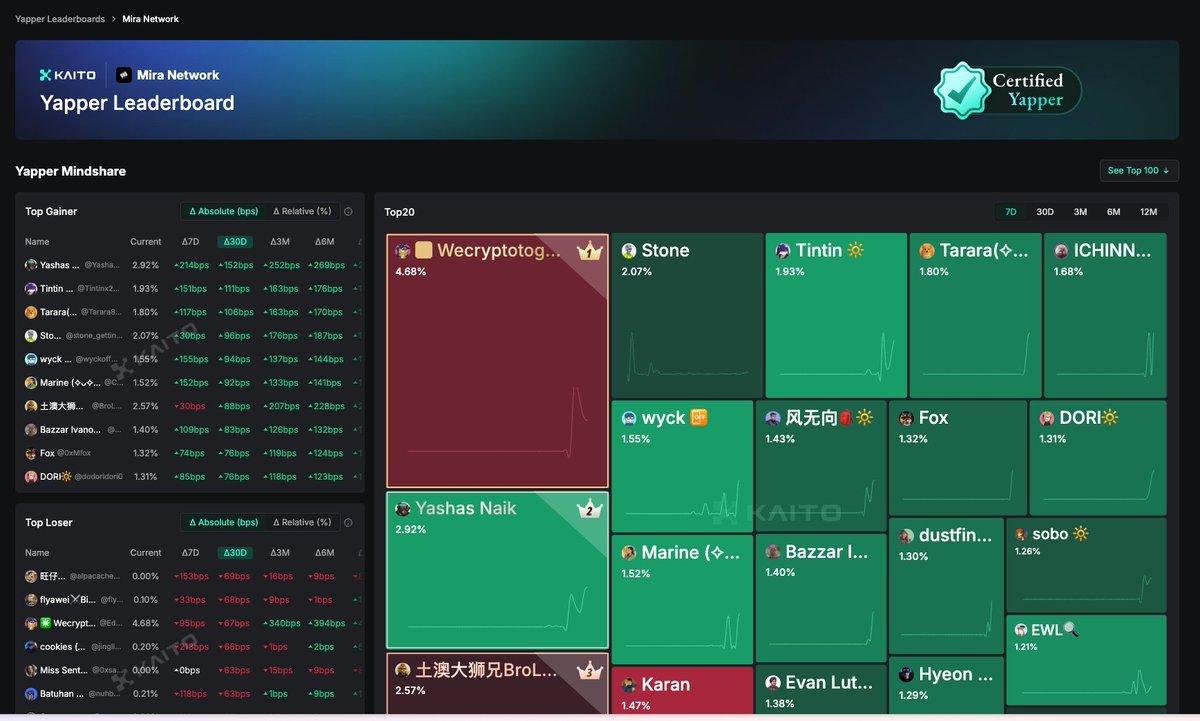Open Top Loser info icon
This screenshot has height=721, width=1200.
348,522
